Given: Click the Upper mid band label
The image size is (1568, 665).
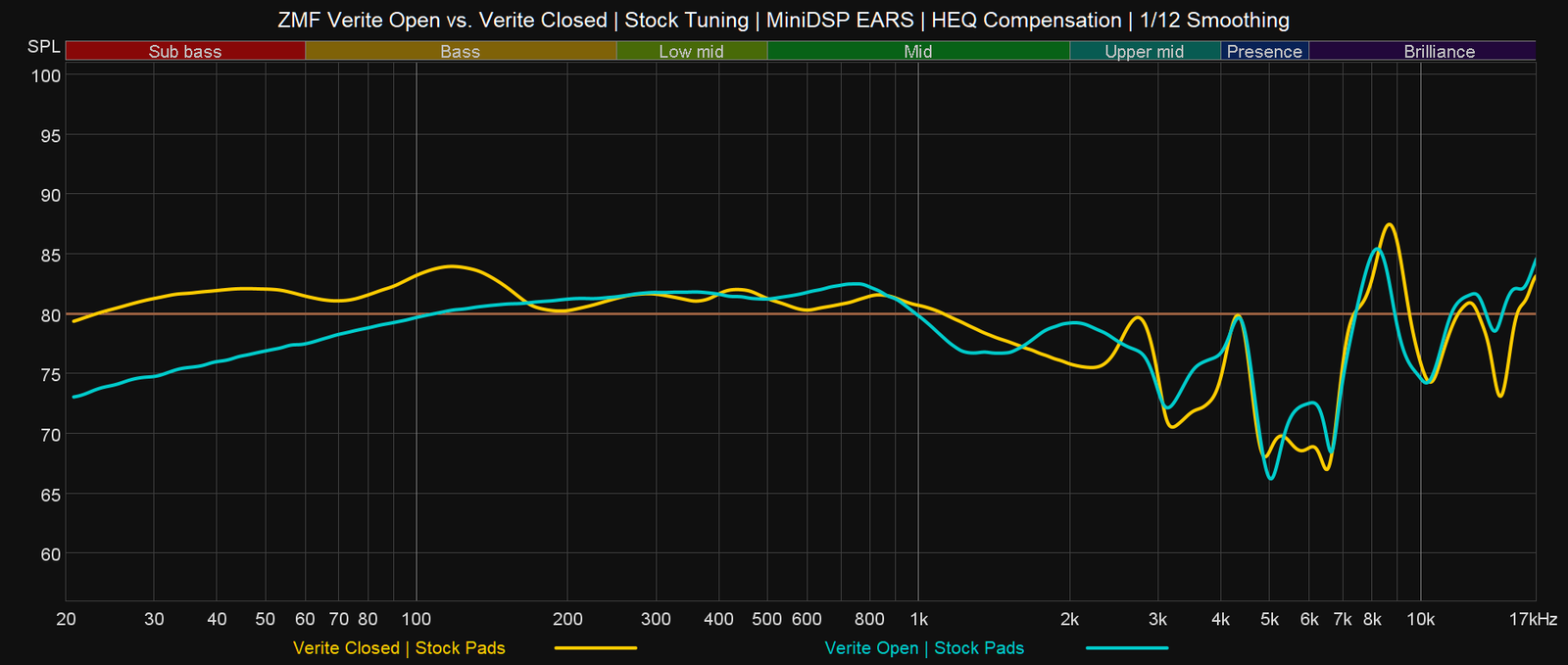Looking at the screenshot, I should 1144,52.
